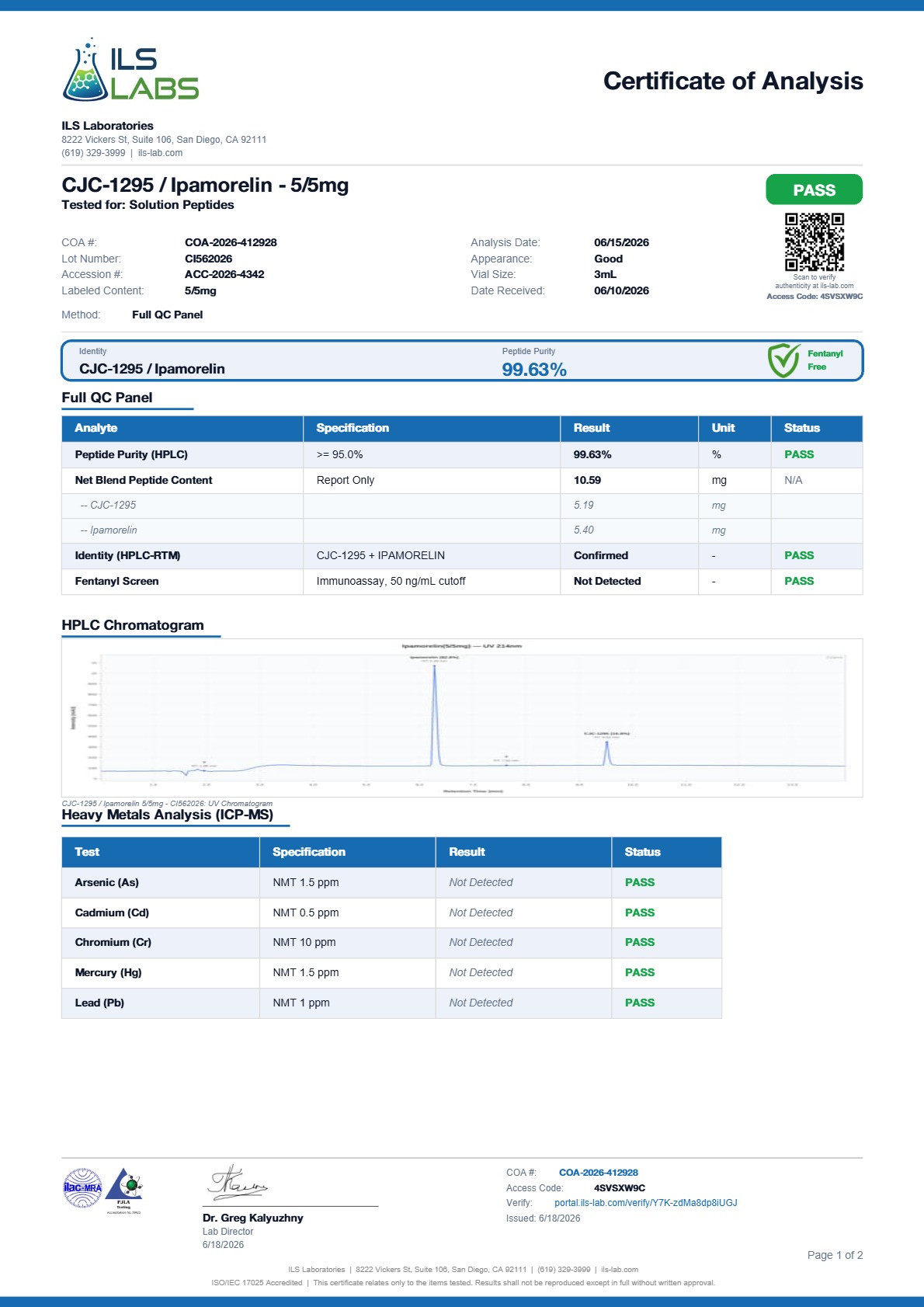Click the footer COA-2026-412928 link
Image resolution: width=924 pixels, height=1307 pixels.
click(x=599, y=1173)
